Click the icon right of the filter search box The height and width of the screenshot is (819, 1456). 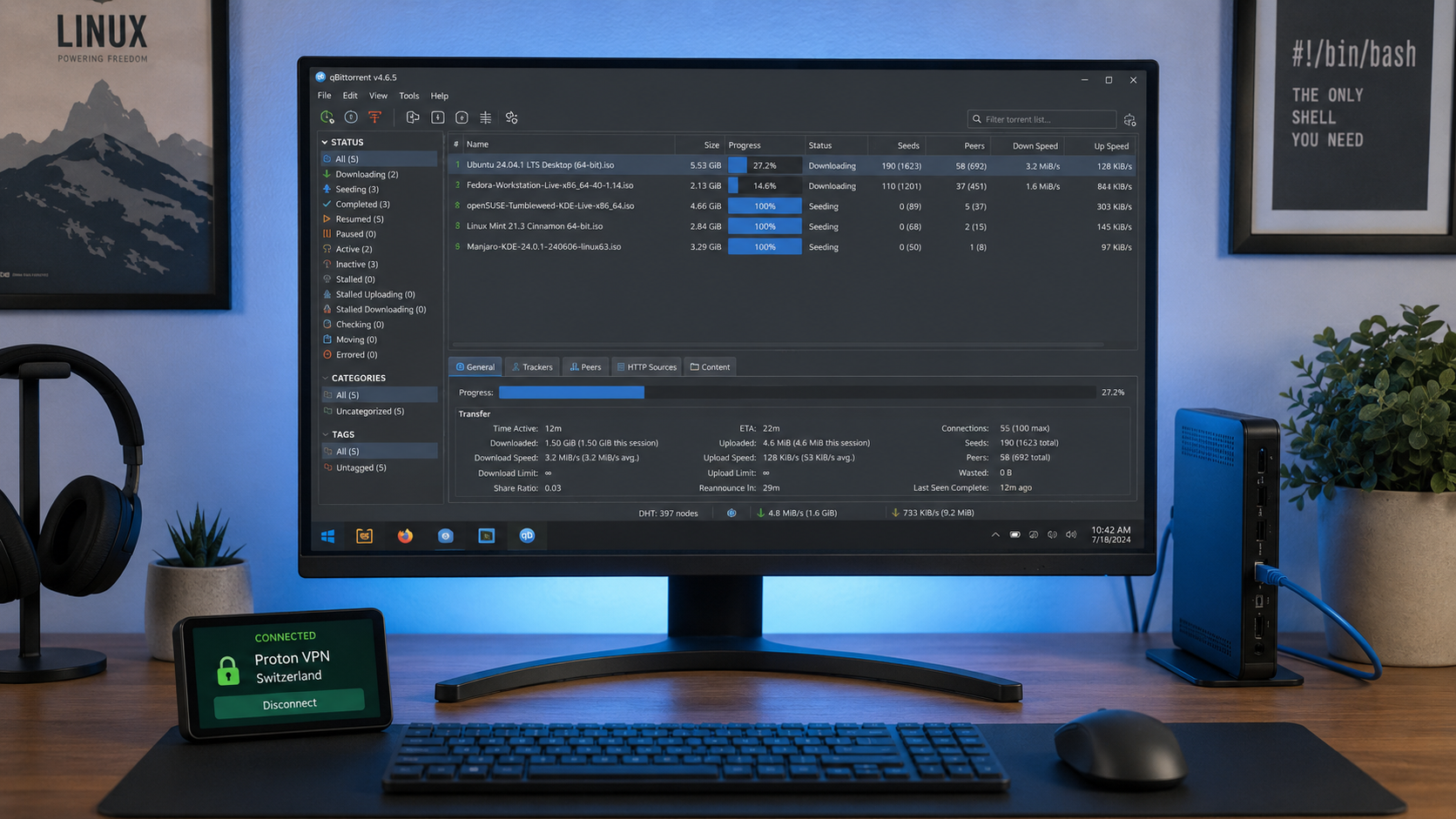click(1129, 119)
